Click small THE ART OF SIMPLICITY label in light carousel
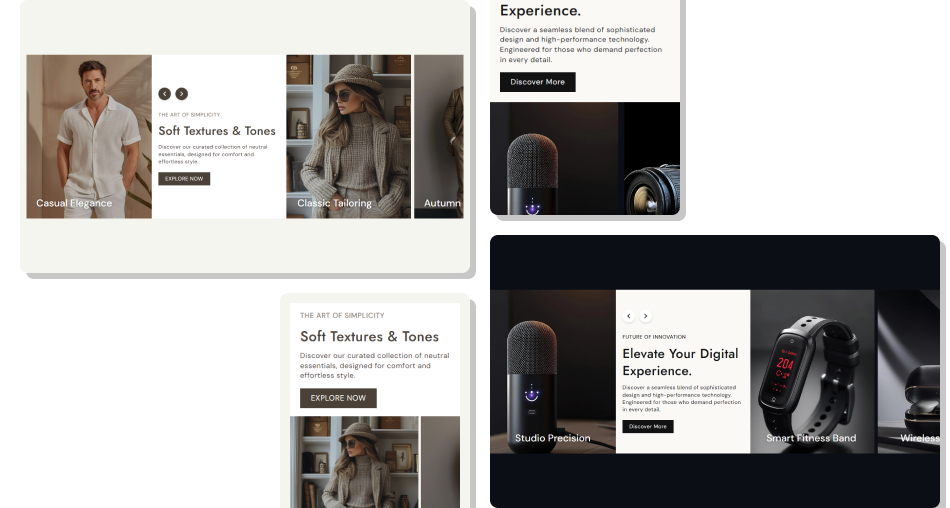This screenshot has width=950, height=508. point(189,115)
